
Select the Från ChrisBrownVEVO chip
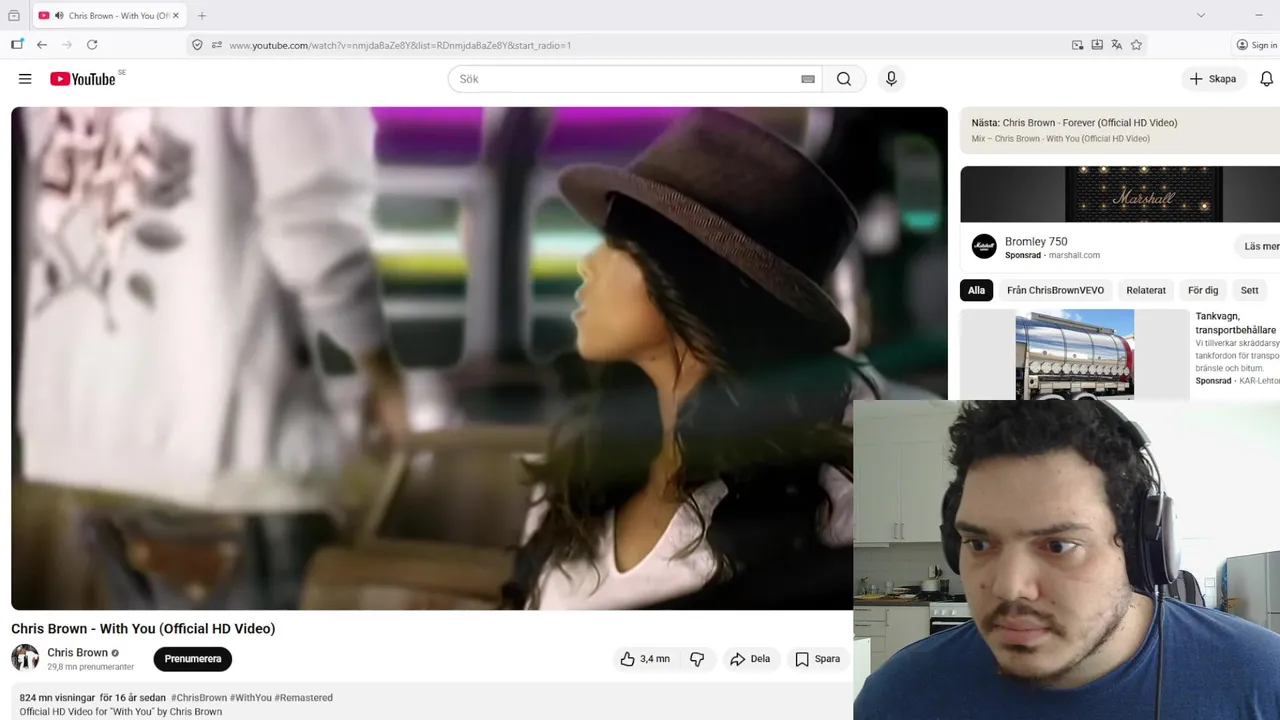coord(1055,290)
